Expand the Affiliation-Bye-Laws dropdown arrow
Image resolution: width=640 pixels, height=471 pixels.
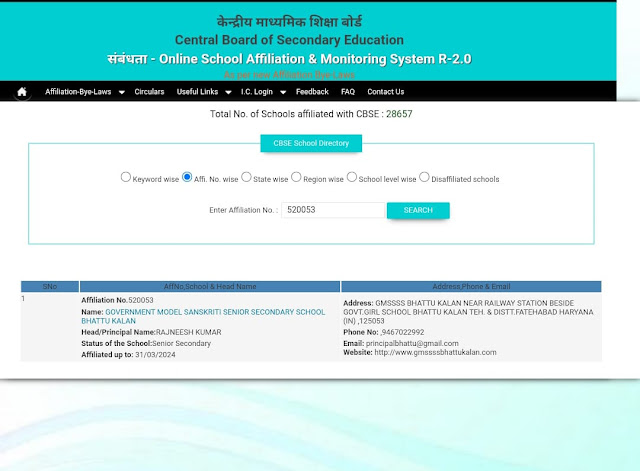(122, 92)
